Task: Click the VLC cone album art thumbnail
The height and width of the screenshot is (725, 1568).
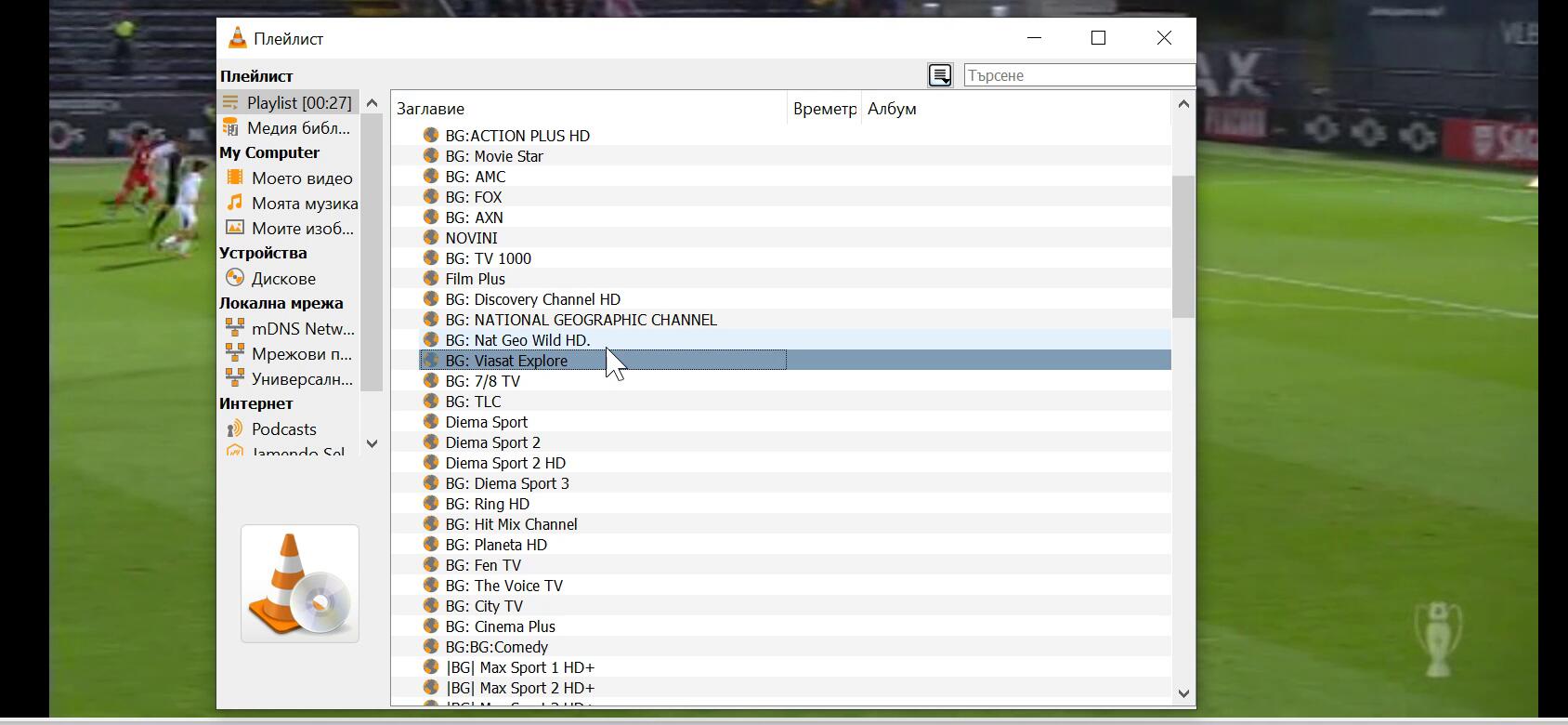Action: pyautogui.click(x=299, y=584)
